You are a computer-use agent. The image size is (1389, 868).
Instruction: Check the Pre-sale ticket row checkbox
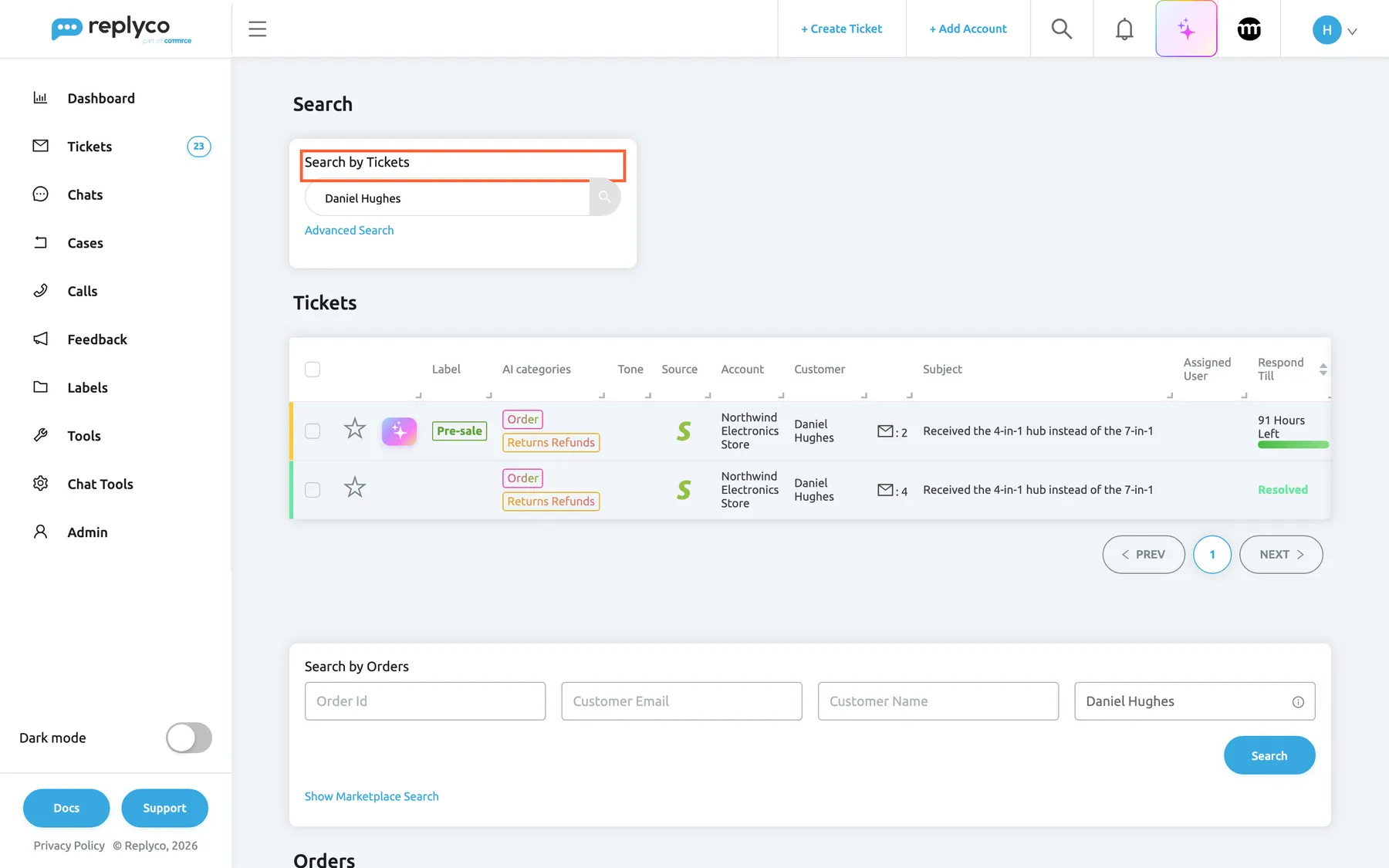pos(313,431)
